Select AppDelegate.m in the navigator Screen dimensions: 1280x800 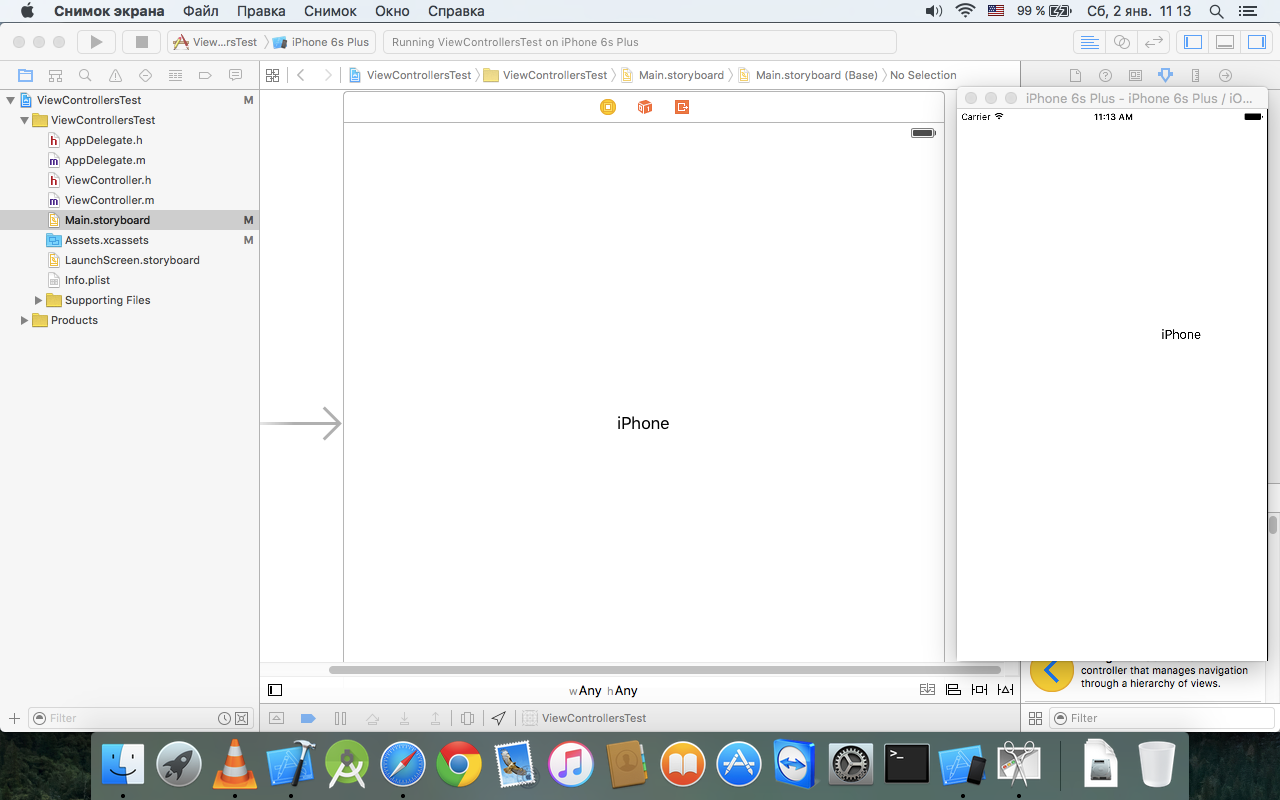[105, 160]
